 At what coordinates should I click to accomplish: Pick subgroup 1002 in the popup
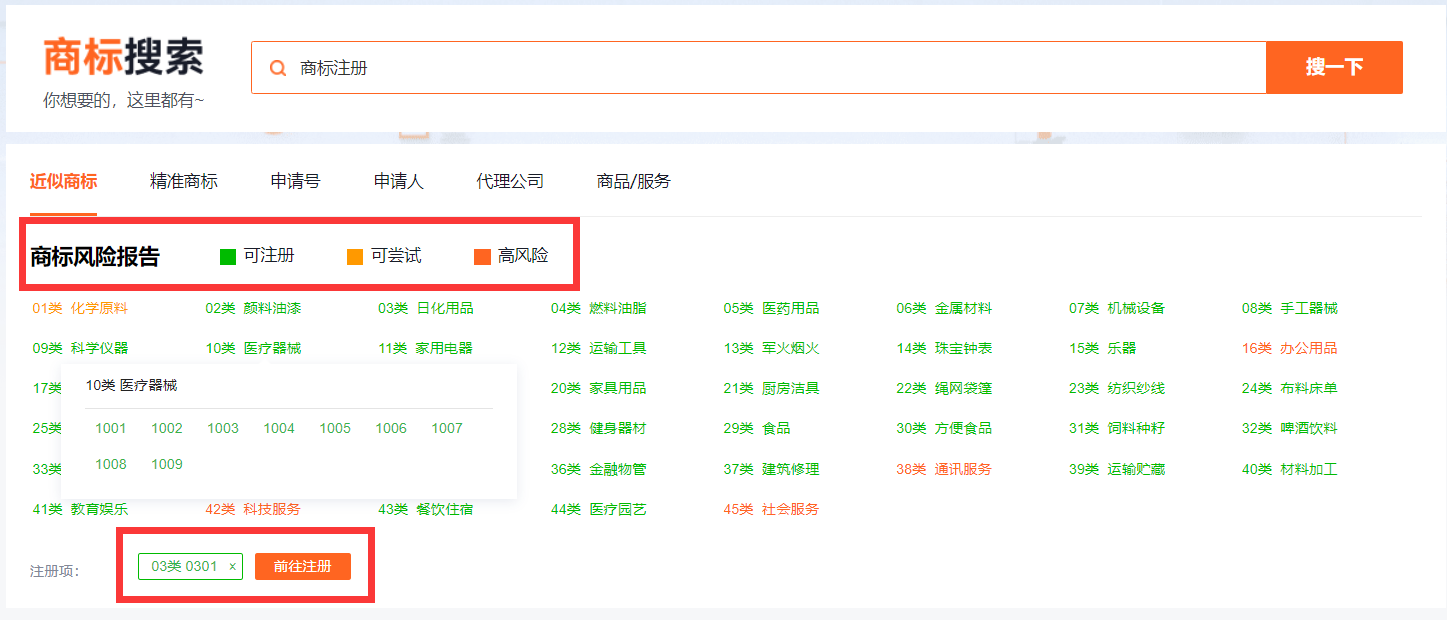[167, 428]
